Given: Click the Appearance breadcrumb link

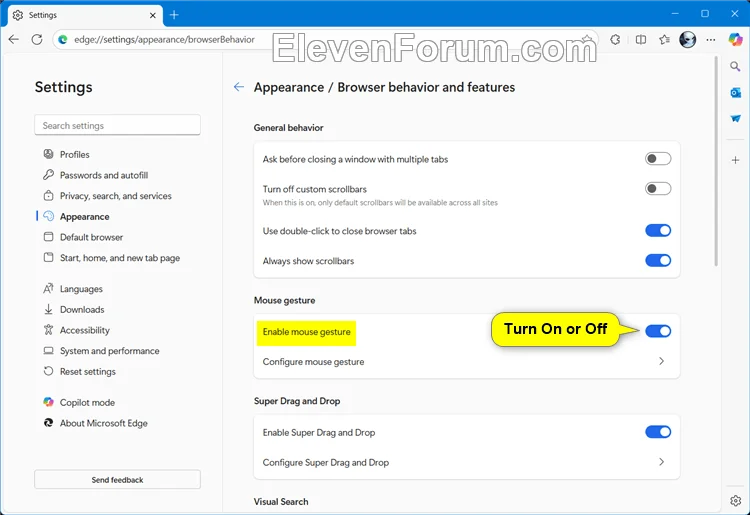Looking at the screenshot, I should pyautogui.click(x=289, y=88).
